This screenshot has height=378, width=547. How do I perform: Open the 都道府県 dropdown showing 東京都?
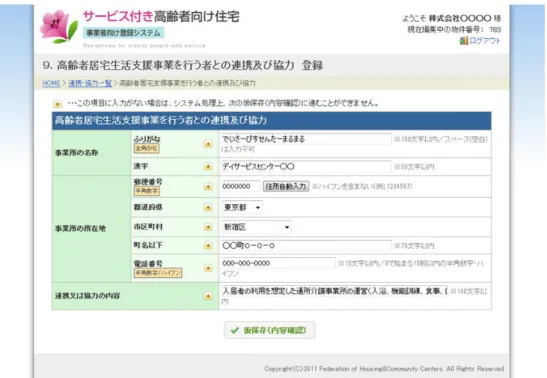pos(242,207)
